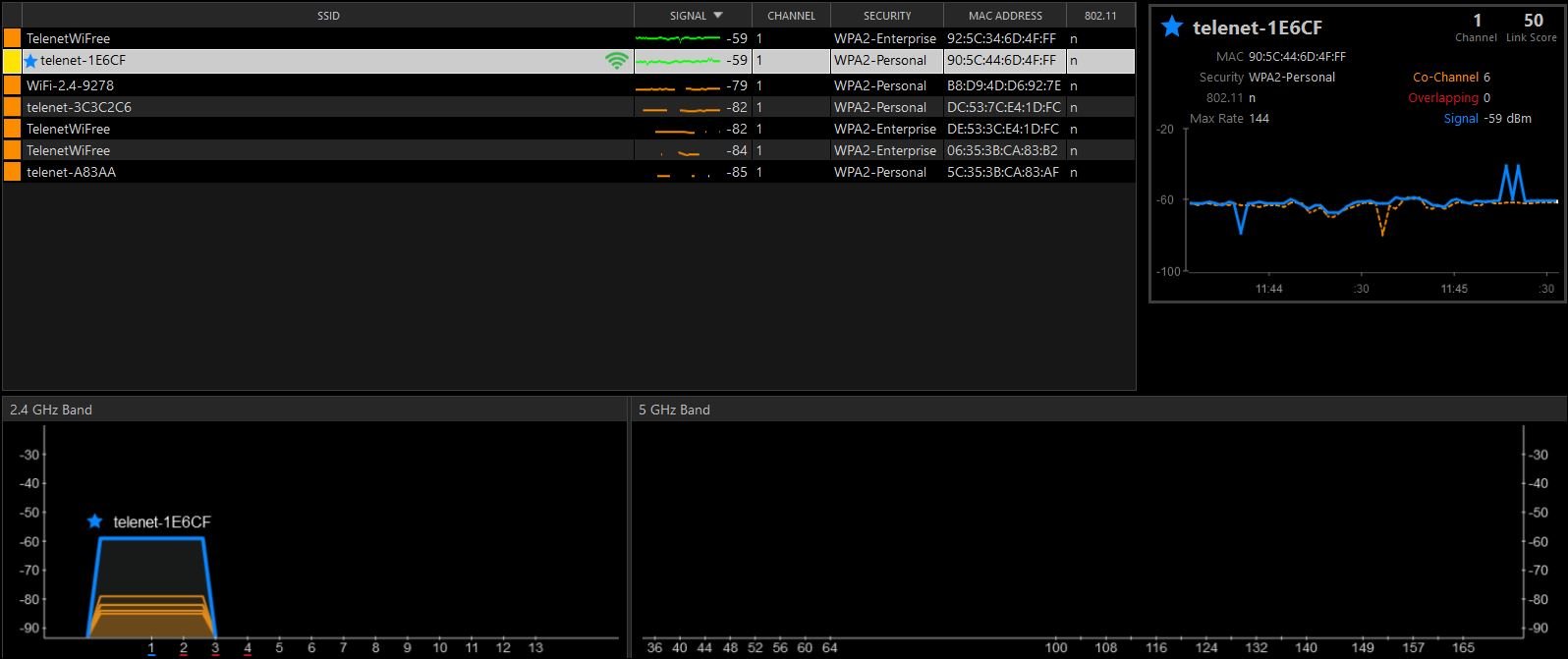Click the signal sparkline of top TelenetWiFree
Screen dimensions: 1568x659
click(x=678, y=38)
